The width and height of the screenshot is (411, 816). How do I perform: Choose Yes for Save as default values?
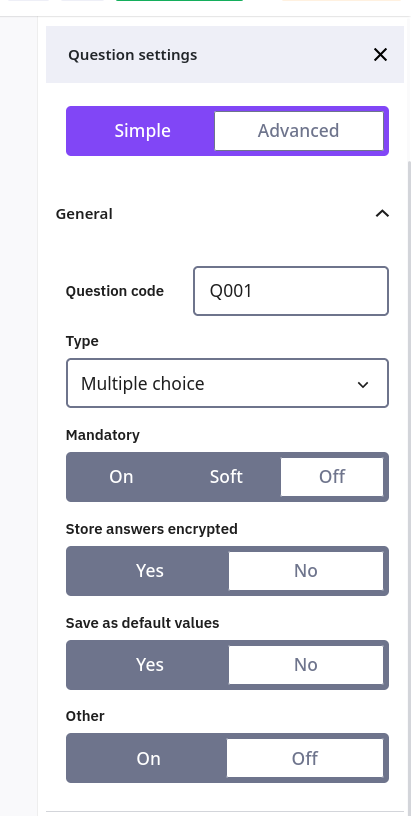coord(150,665)
